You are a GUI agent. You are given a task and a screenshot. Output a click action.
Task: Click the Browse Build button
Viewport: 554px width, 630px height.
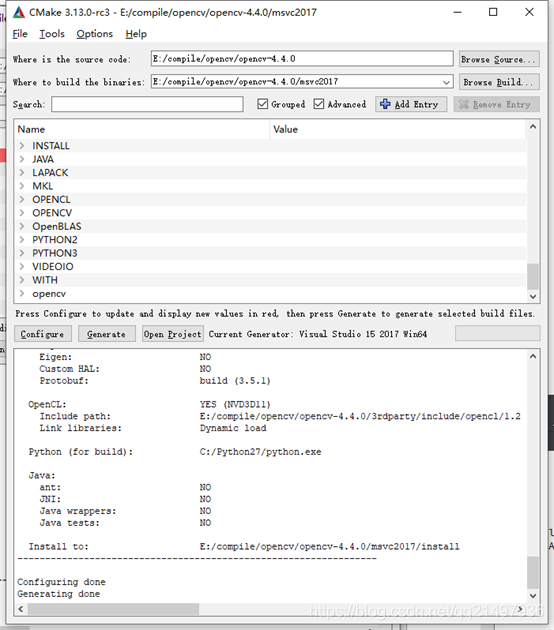[499, 82]
